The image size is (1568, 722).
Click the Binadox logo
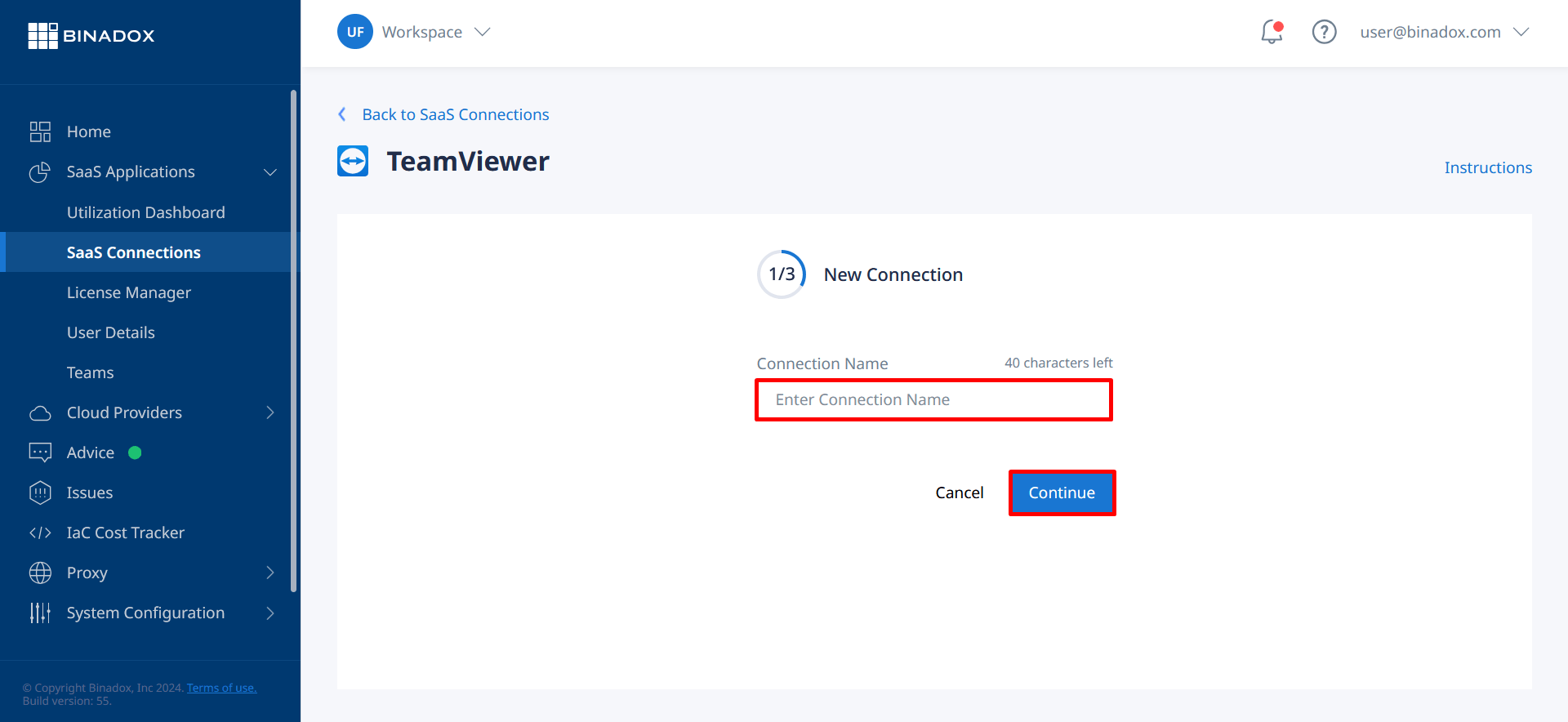point(91,36)
